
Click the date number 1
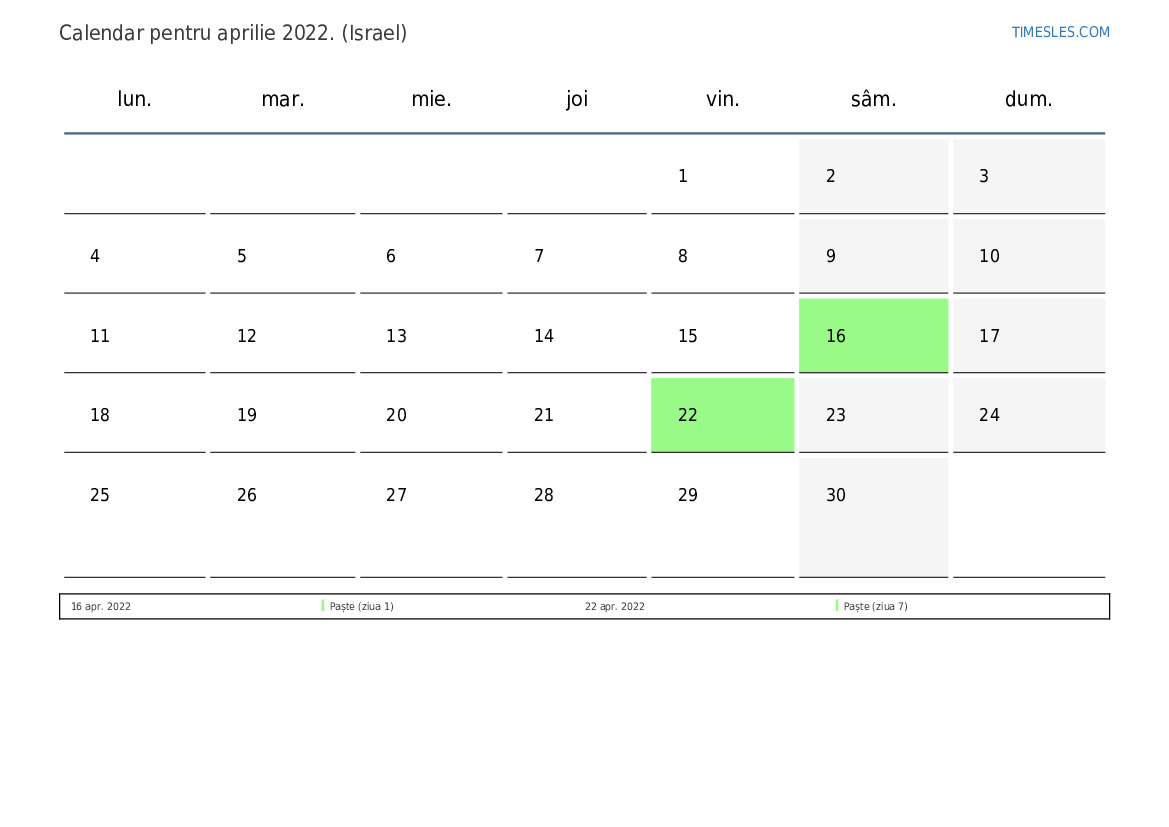click(x=682, y=176)
